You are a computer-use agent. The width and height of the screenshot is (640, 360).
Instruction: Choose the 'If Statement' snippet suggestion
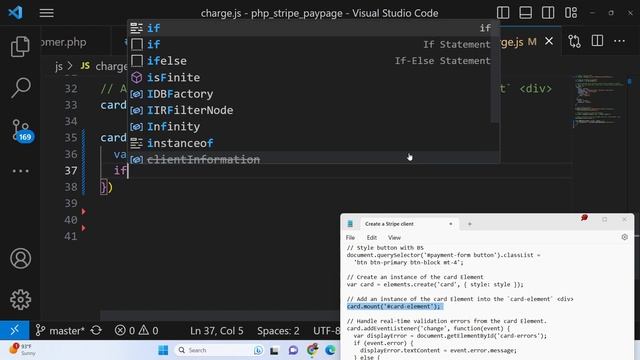[310, 44]
